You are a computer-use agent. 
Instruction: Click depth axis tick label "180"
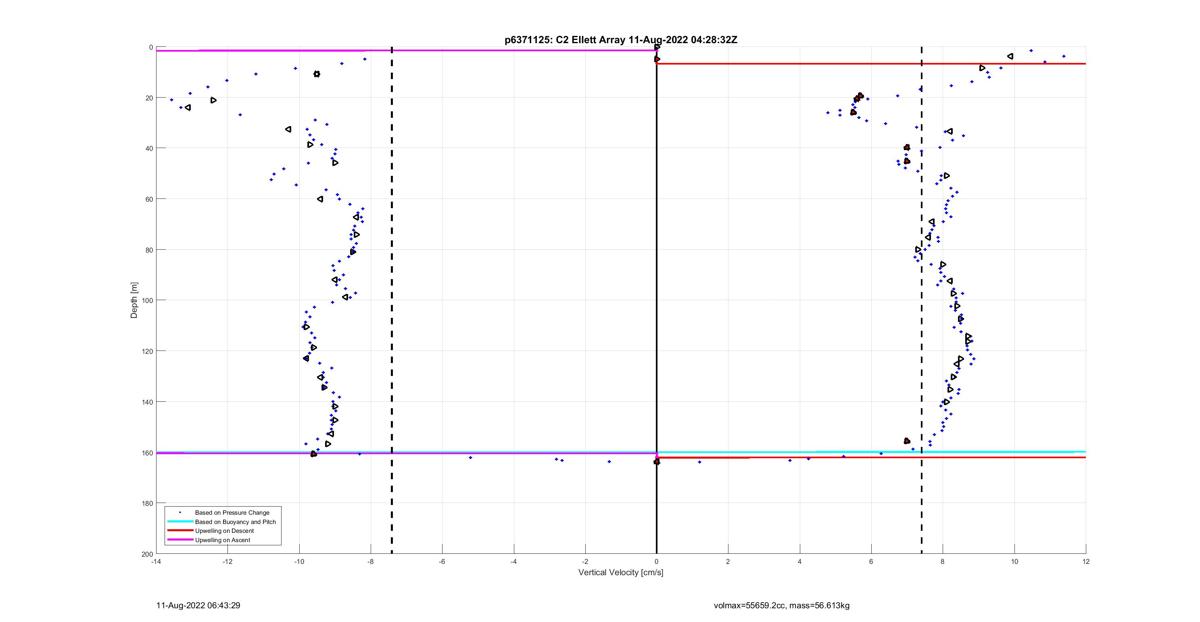(146, 503)
